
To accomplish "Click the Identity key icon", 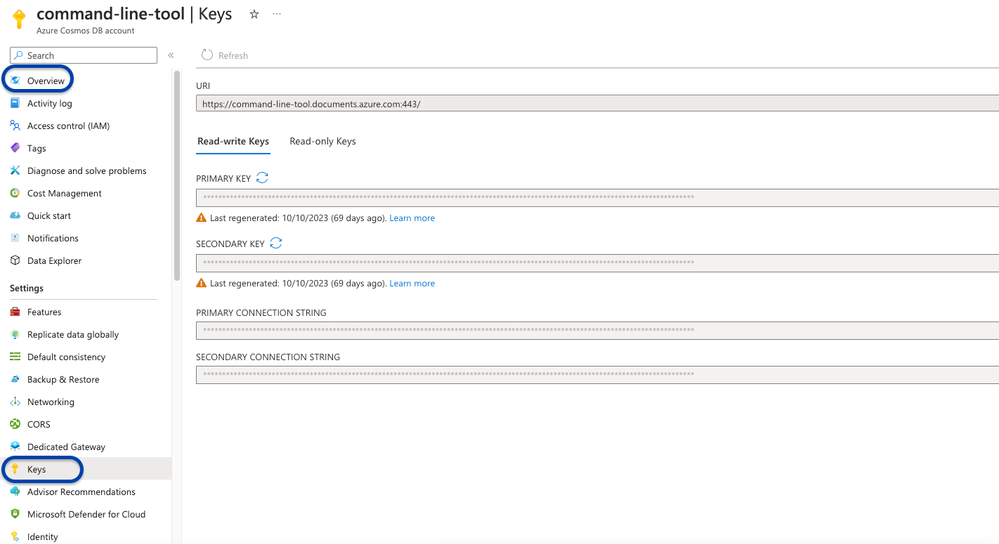I will pyautogui.click(x=15, y=536).
